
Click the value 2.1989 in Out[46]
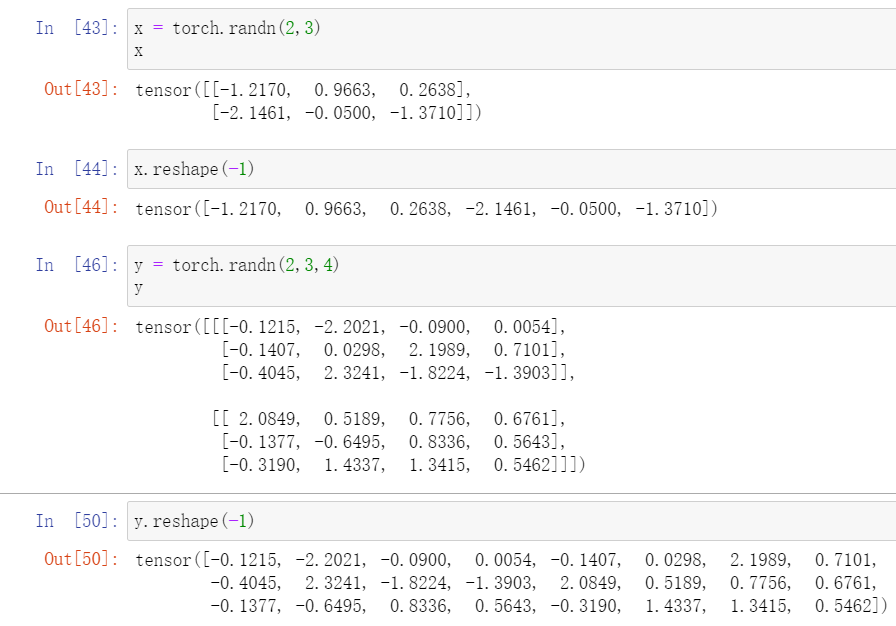(439, 350)
